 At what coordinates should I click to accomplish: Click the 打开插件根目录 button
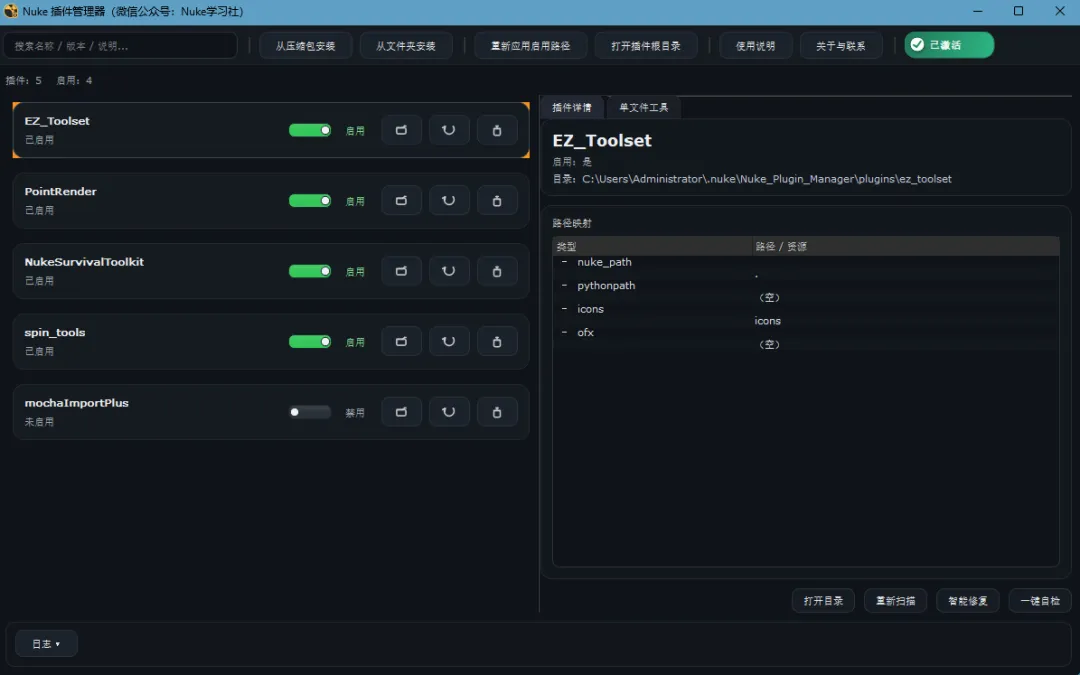coord(646,45)
